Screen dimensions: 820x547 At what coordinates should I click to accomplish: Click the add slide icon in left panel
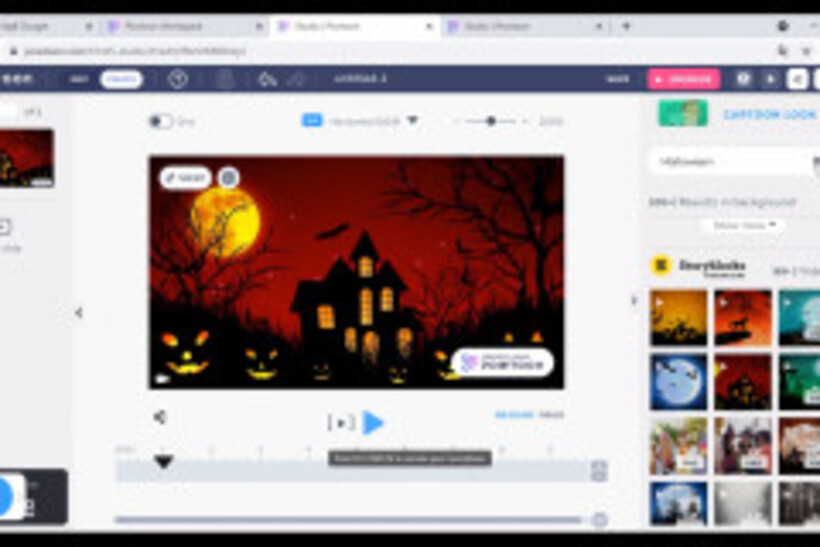point(5,227)
